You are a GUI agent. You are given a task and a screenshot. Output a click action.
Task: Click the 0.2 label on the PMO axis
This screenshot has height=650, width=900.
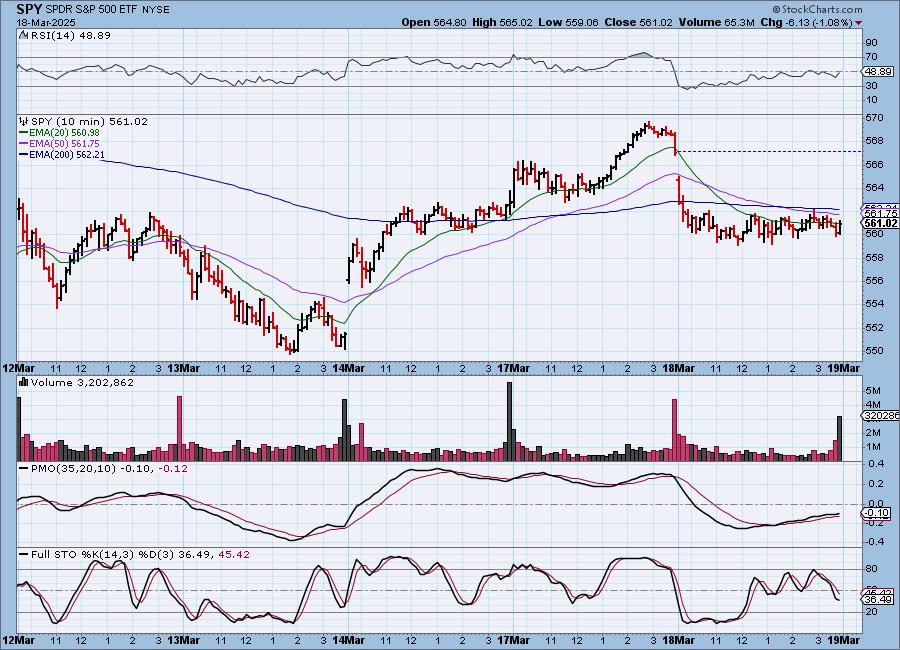tap(875, 483)
